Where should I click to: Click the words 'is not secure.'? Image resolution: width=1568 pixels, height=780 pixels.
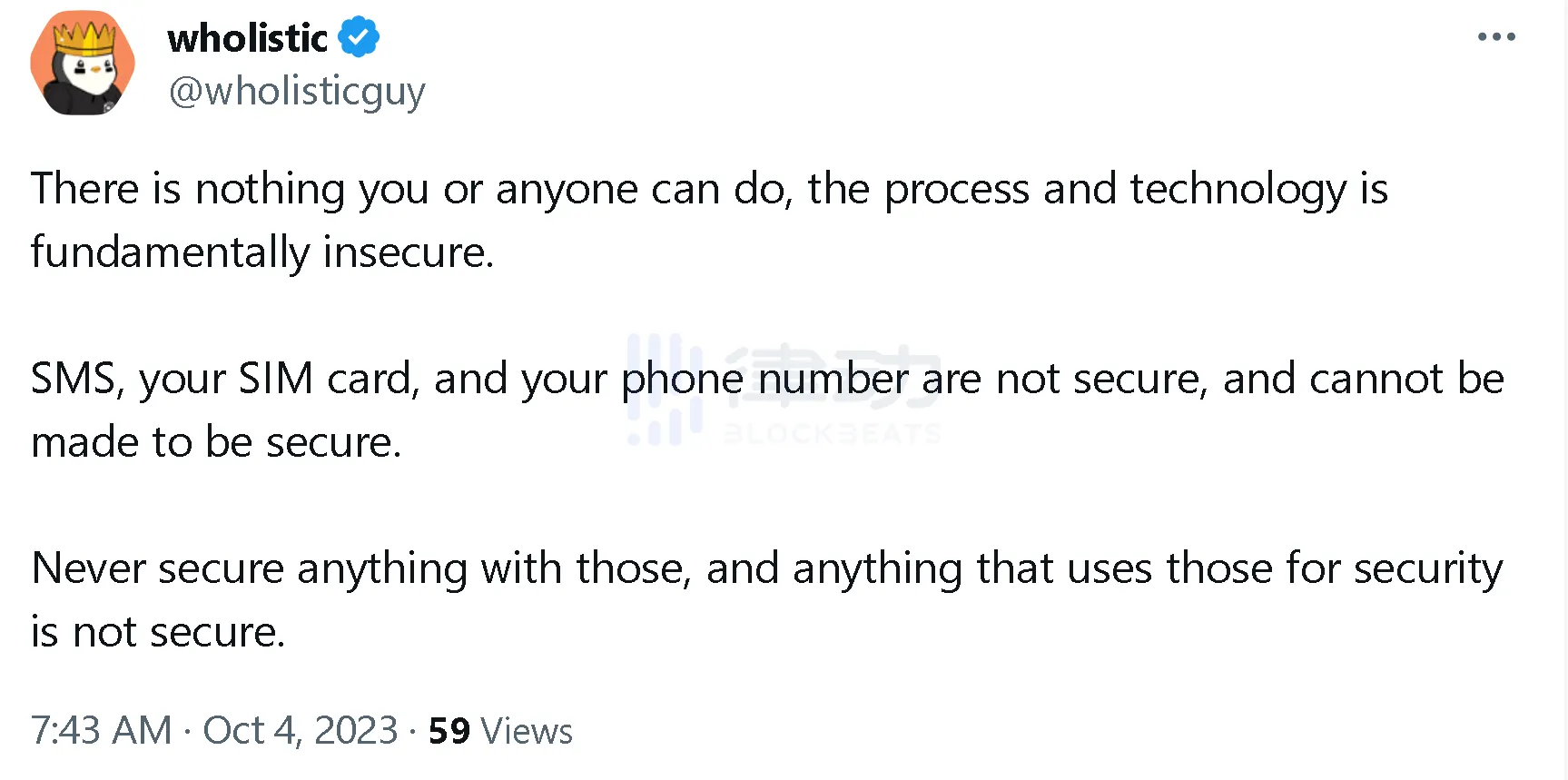[158, 632]
